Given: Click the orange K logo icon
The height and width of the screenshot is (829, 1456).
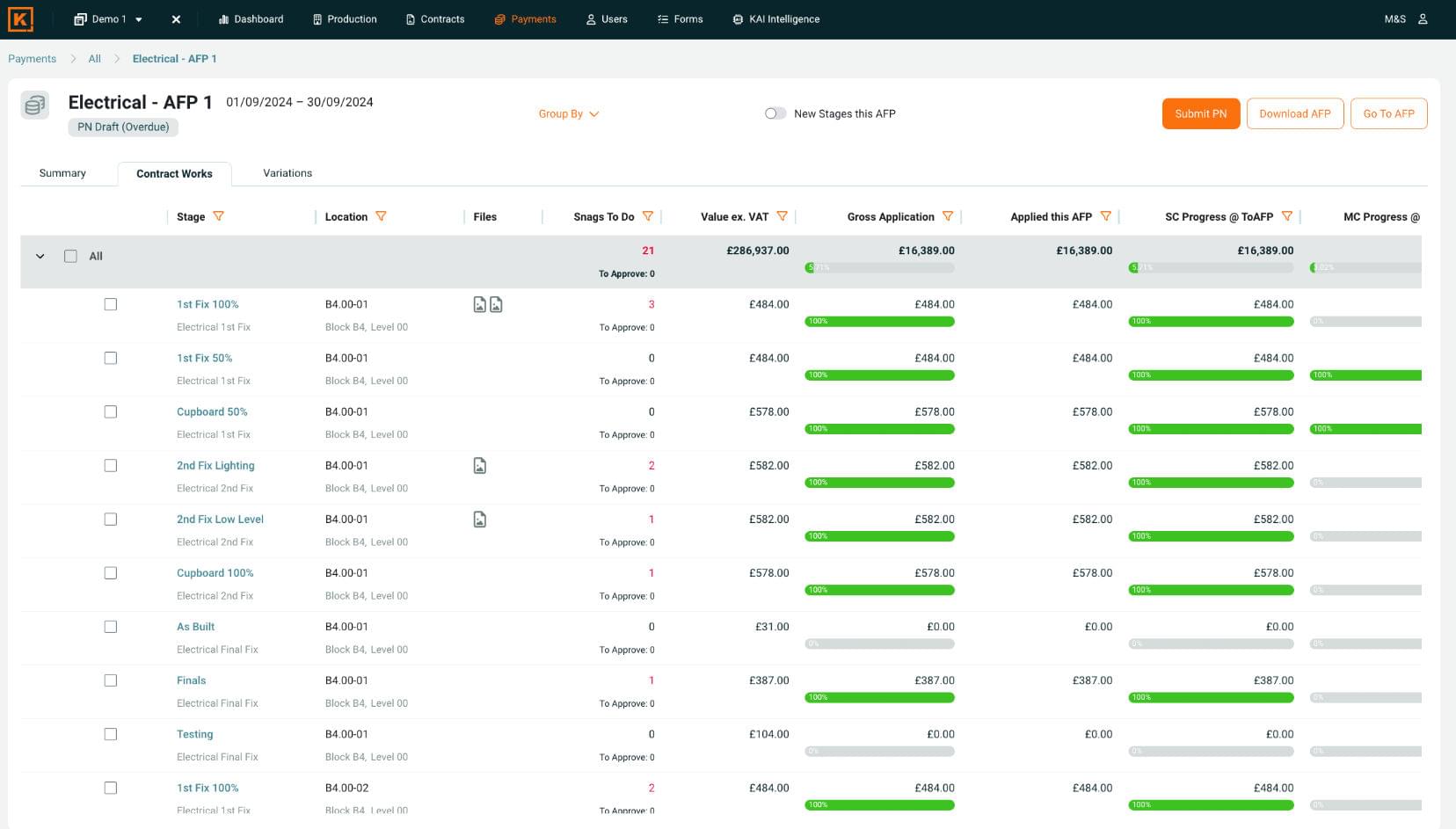Looking at the screenshot, I should (20, 19).
